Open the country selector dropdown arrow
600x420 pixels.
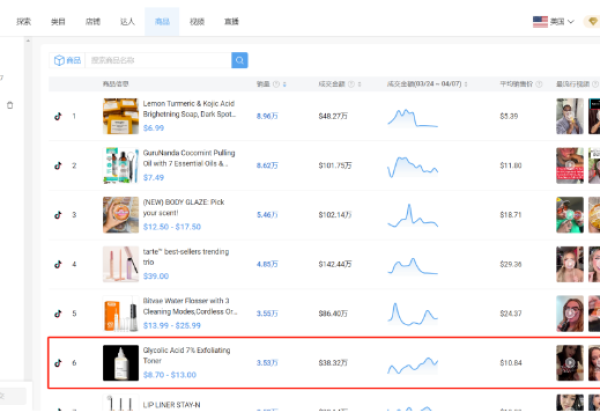(x=571, y=22)
